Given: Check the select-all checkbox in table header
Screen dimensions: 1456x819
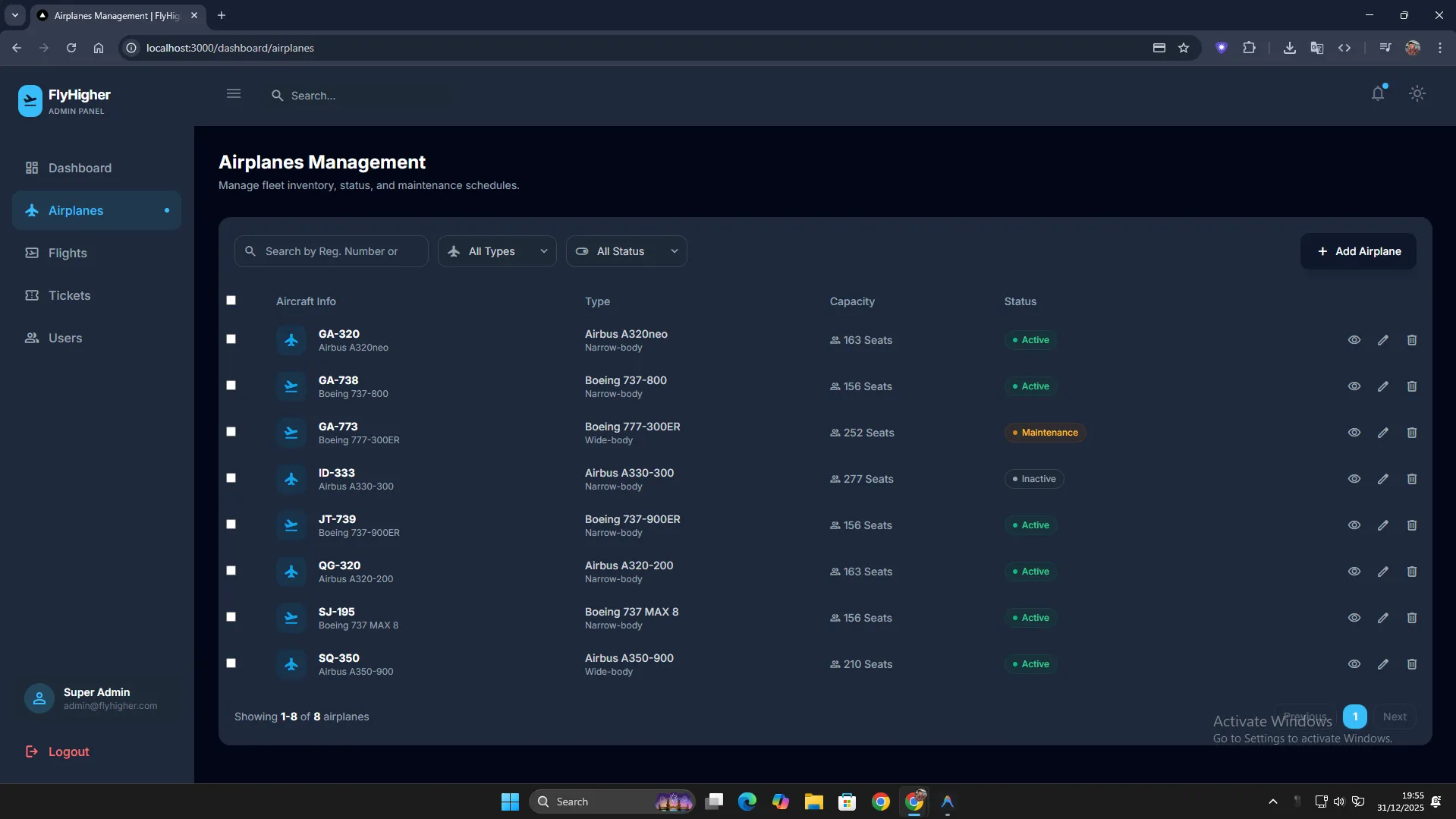Looking at the screenshot, I should click(x=231, y=301).
